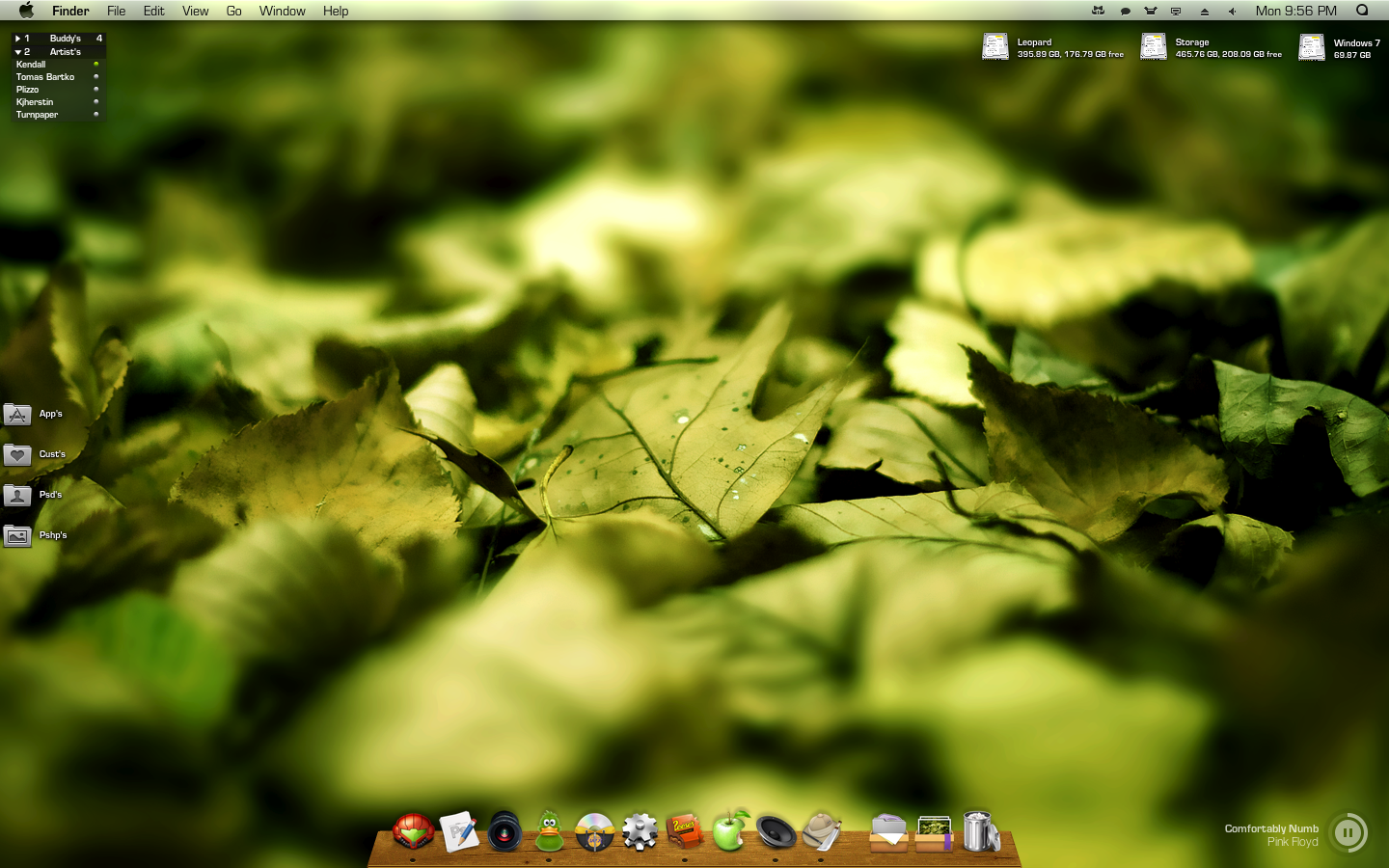
Task: Open the Storage hard drive icon
Action: [x=1154, y=46]
